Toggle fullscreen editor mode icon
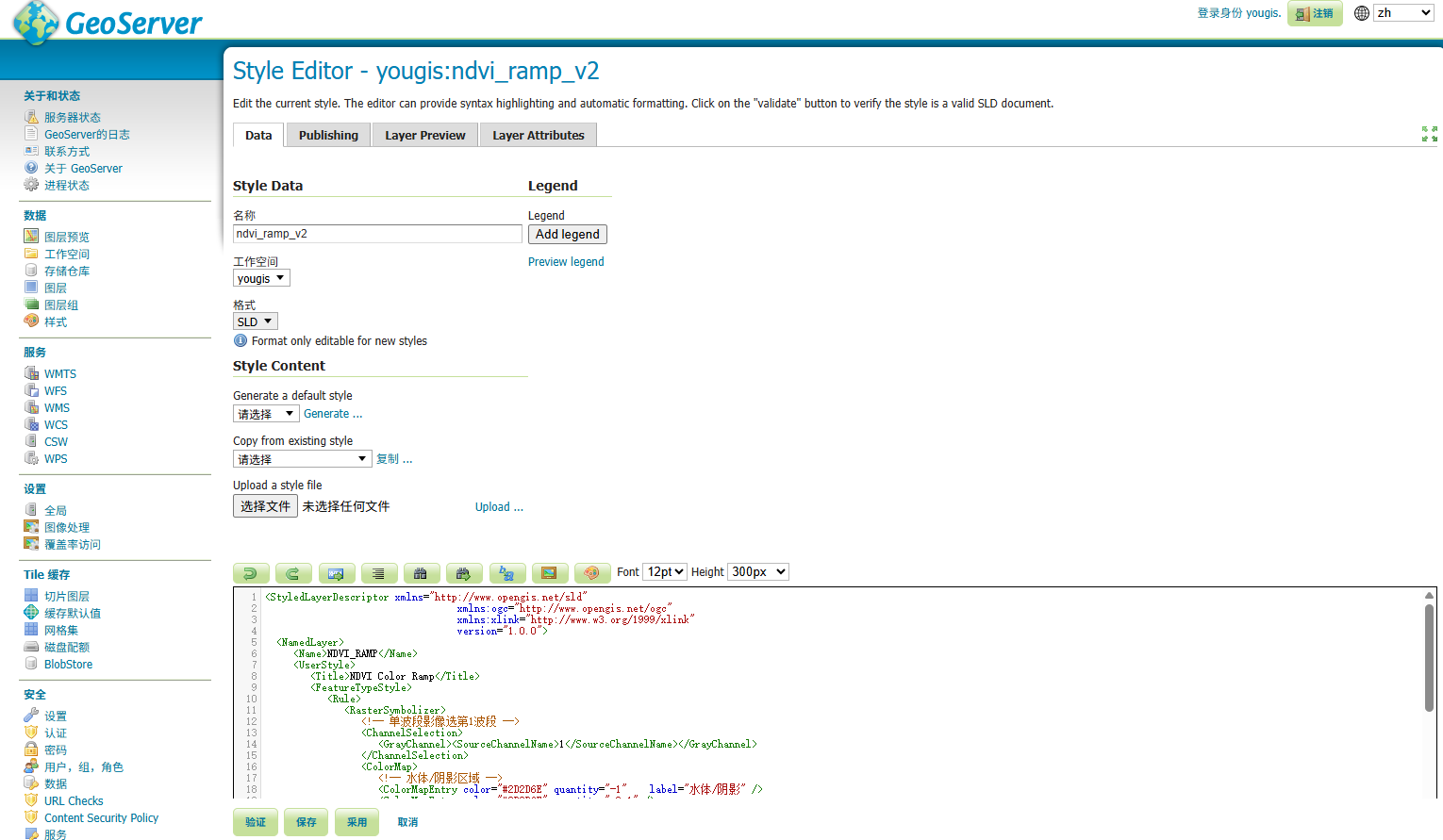The height and width of the screenshot is (840, 1443). (1429, 134)
